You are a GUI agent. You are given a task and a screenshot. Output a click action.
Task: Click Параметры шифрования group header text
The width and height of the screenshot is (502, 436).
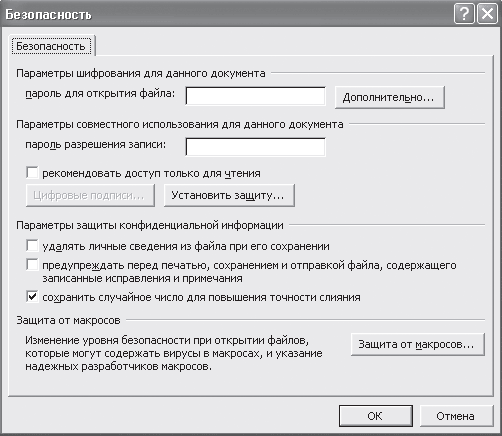click(141, 73)
